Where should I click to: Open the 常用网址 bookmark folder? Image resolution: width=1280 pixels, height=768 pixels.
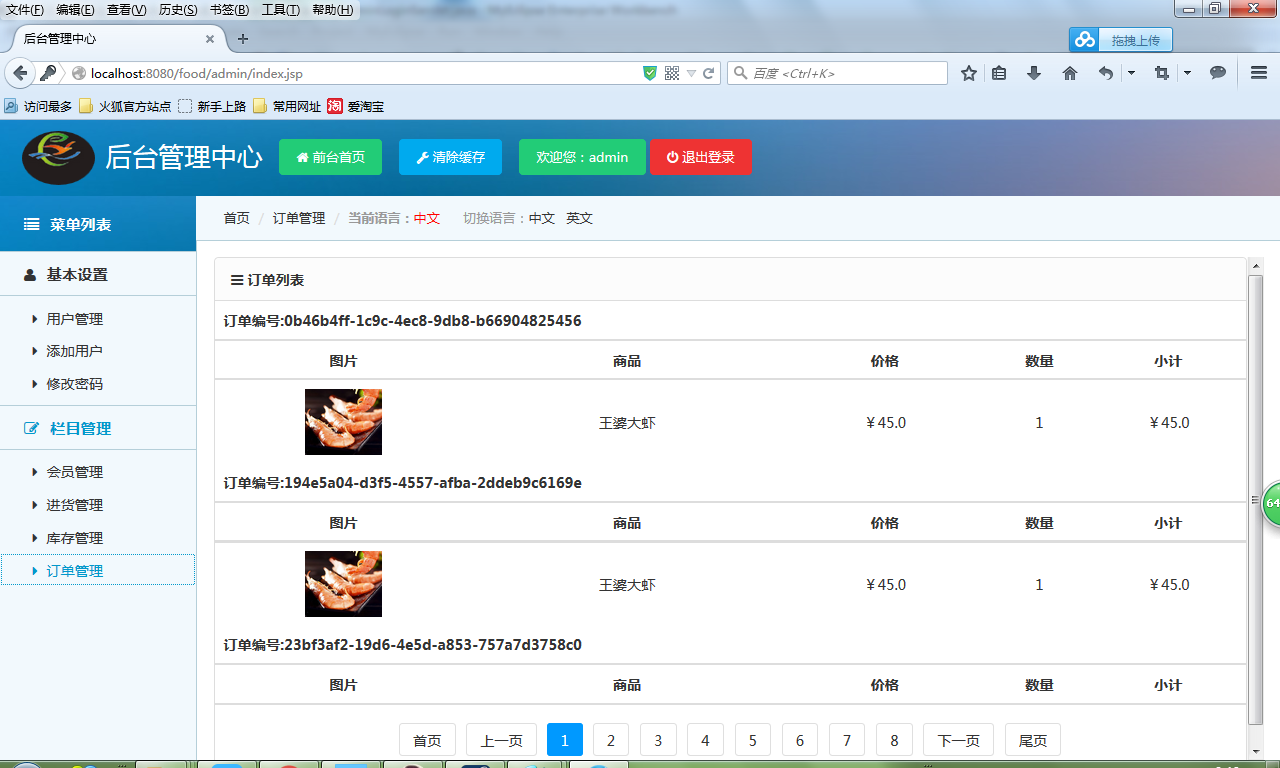[x=287, y=106]
